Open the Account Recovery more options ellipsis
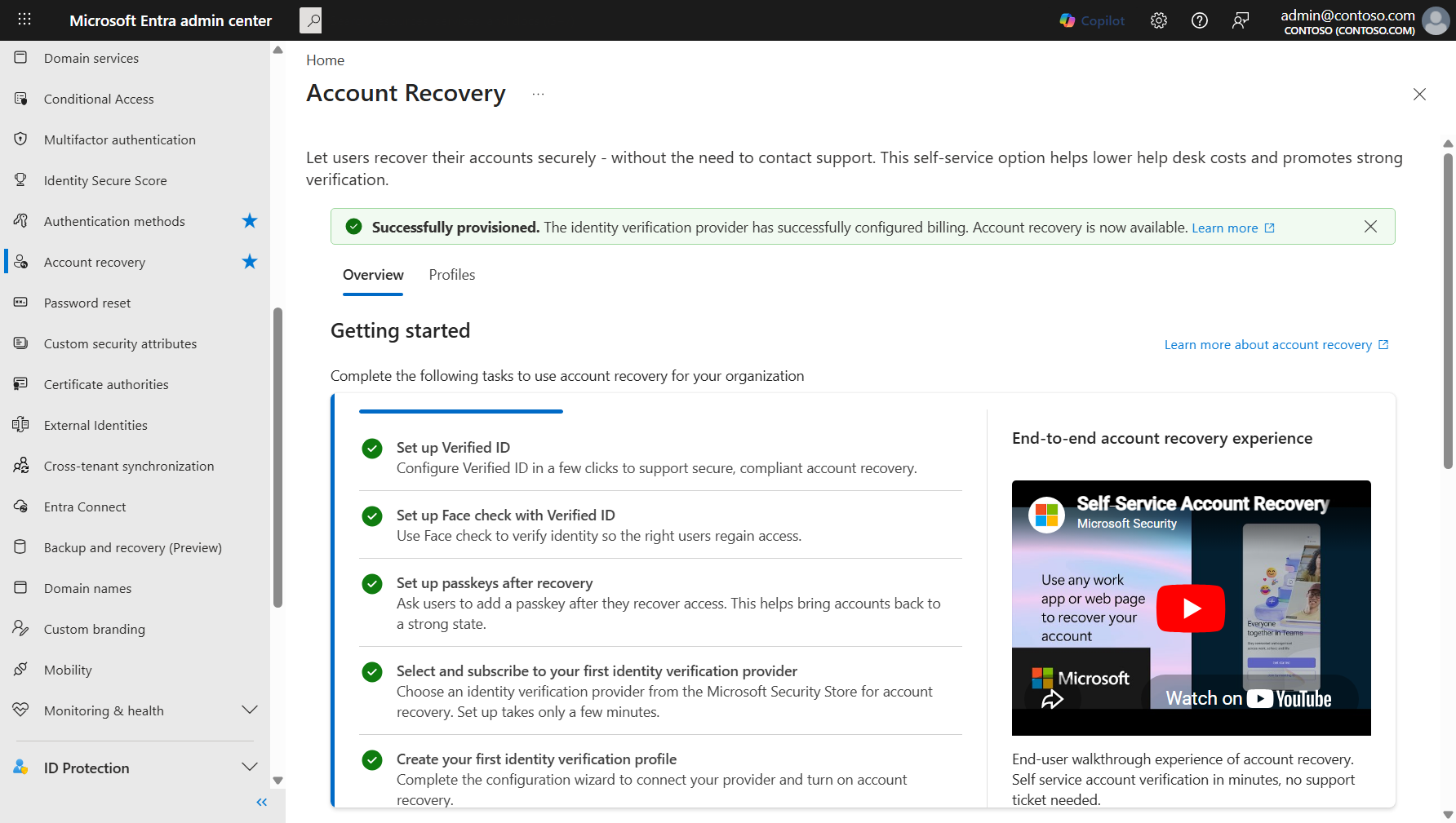 click(x=538, y=95)
